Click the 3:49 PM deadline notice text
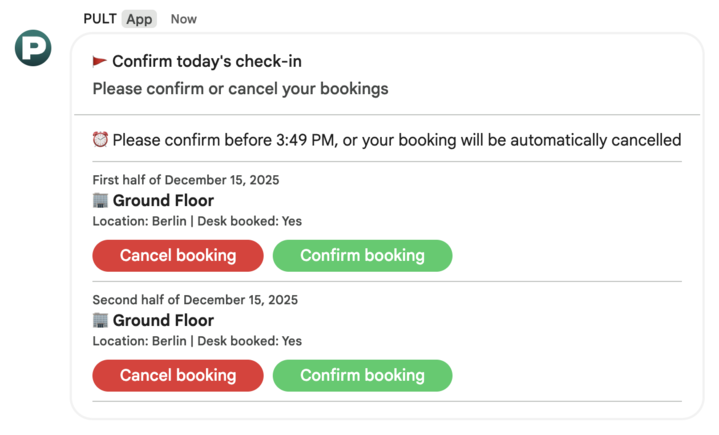Screen dimensions: 719x435 [x=396, y=140]
